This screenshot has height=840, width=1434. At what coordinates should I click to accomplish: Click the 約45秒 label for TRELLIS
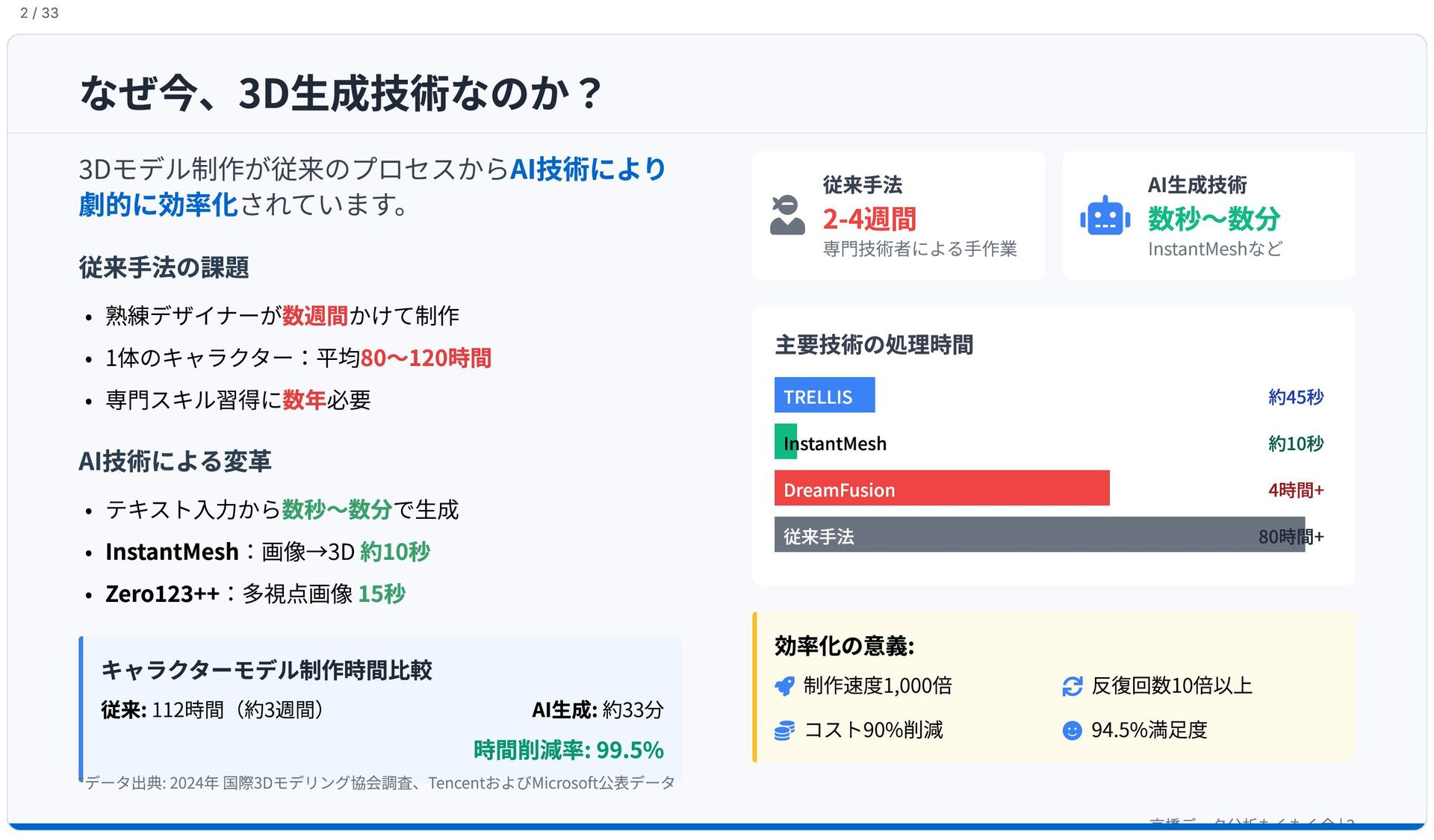1296,396
